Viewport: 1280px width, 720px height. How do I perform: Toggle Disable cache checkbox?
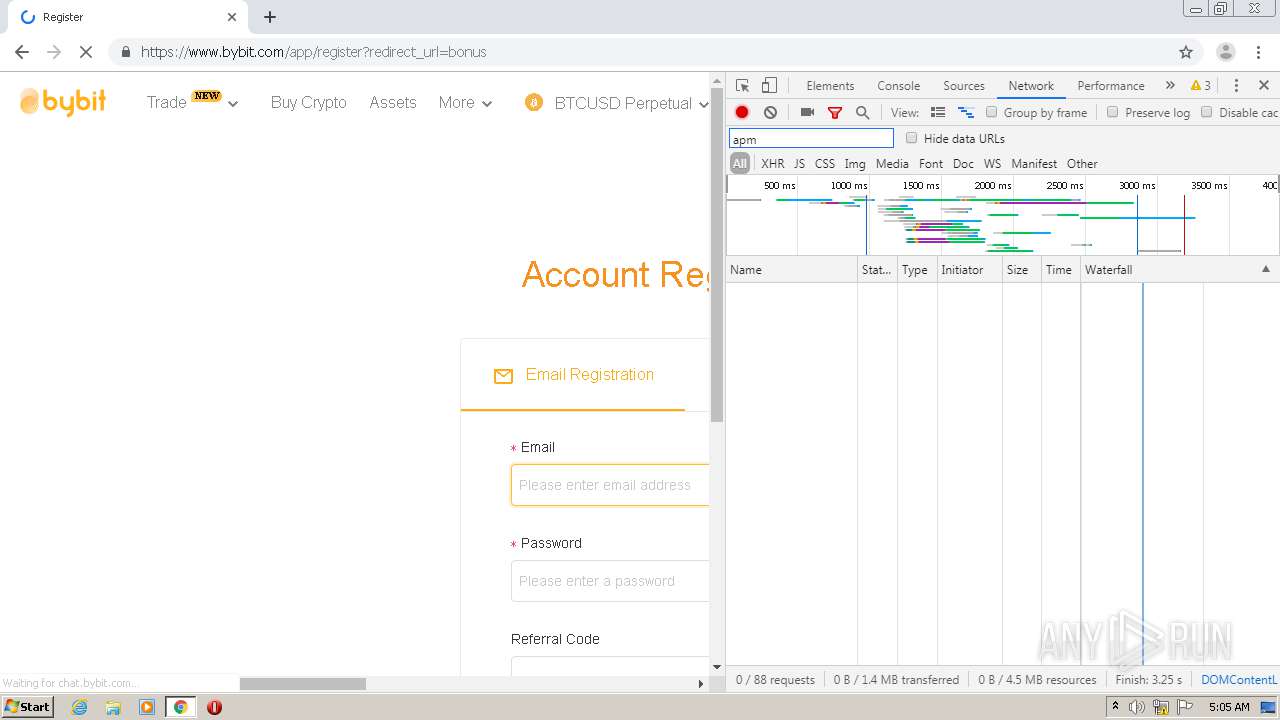tap(1206, 113)
